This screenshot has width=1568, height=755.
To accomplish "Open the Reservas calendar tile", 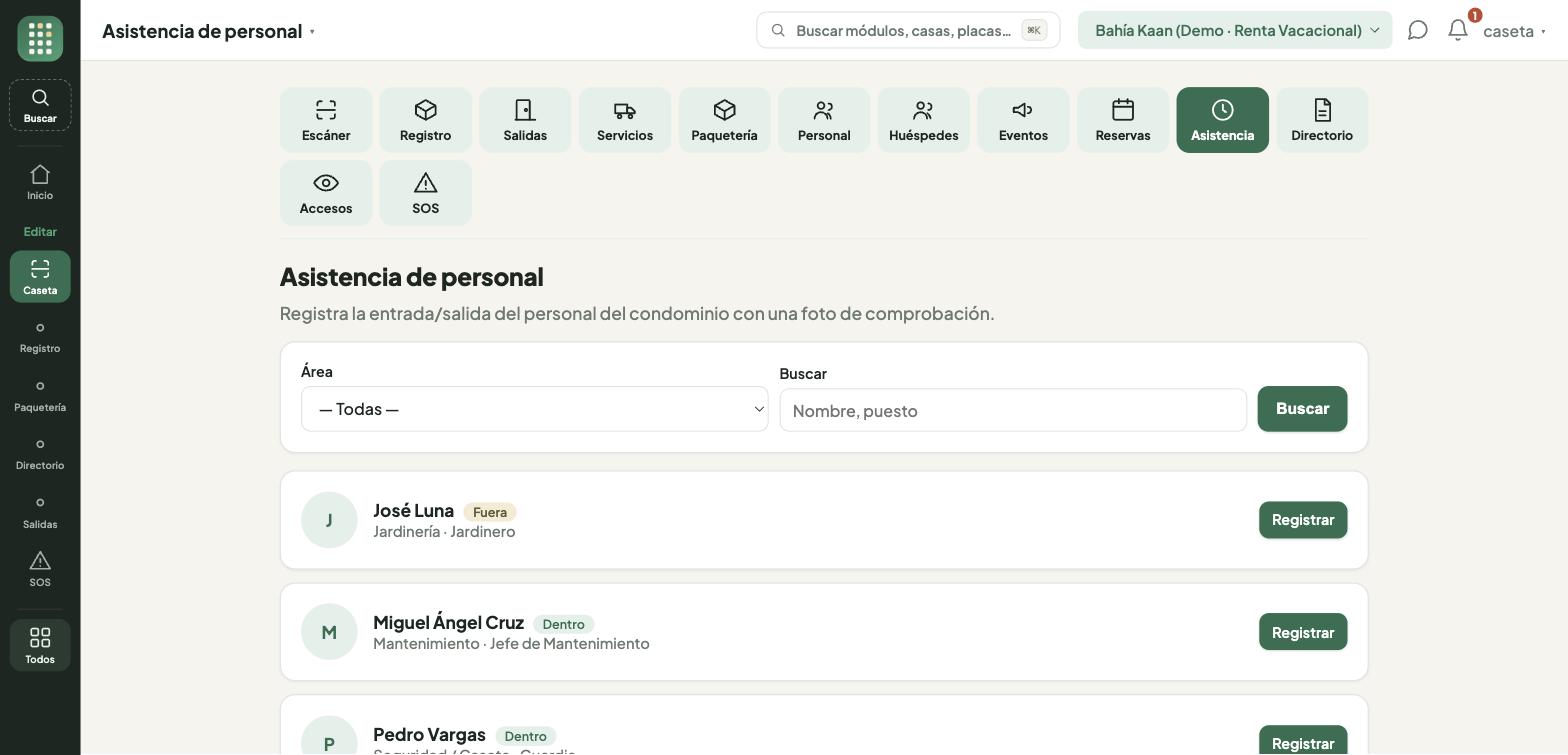I will [x=1123, y=120].
